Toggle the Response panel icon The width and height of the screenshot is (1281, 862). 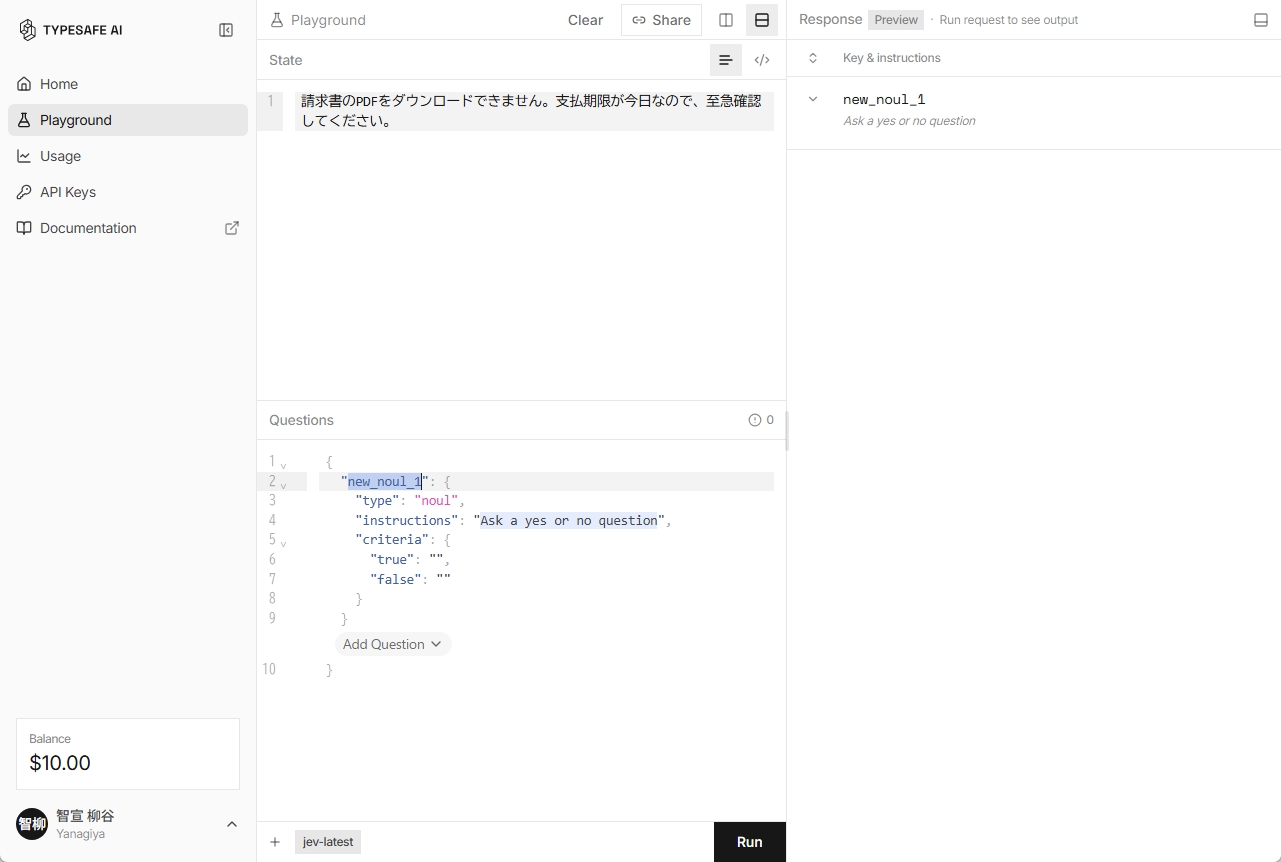[x=1261, y=20]
